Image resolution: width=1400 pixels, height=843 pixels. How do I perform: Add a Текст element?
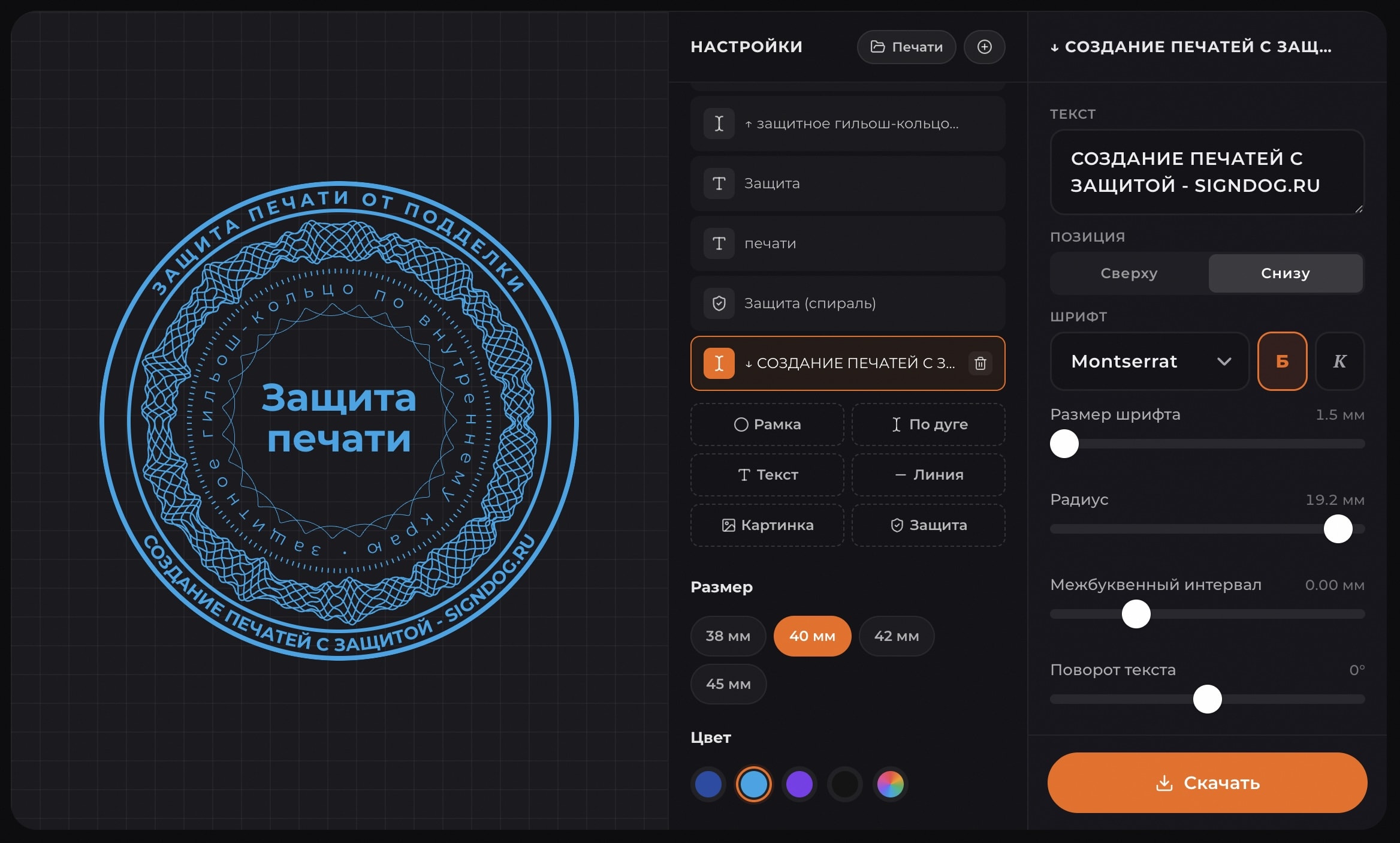[x=767, y=475]
